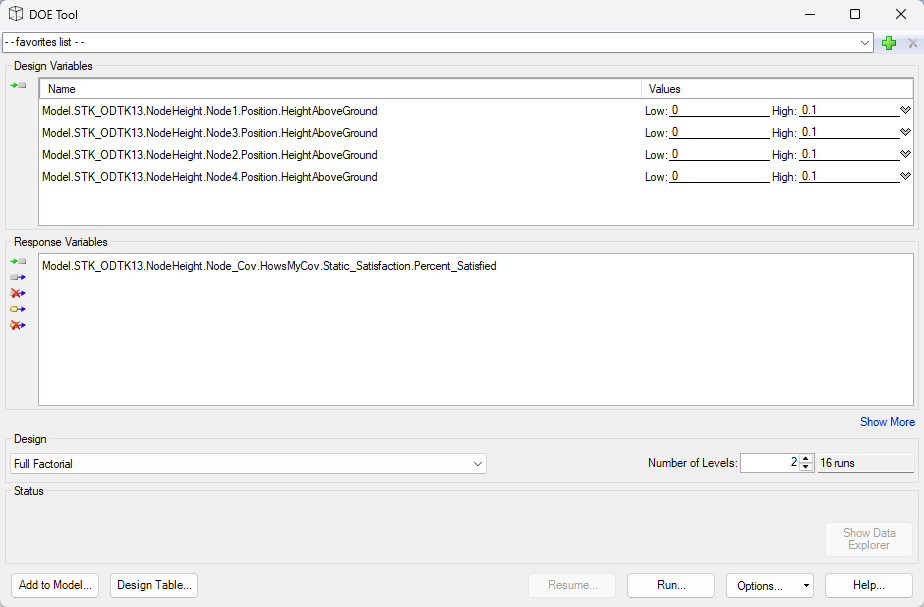Click the green-arrow icon beside Response Variables list
924x607 pixels.
point(18,261)
